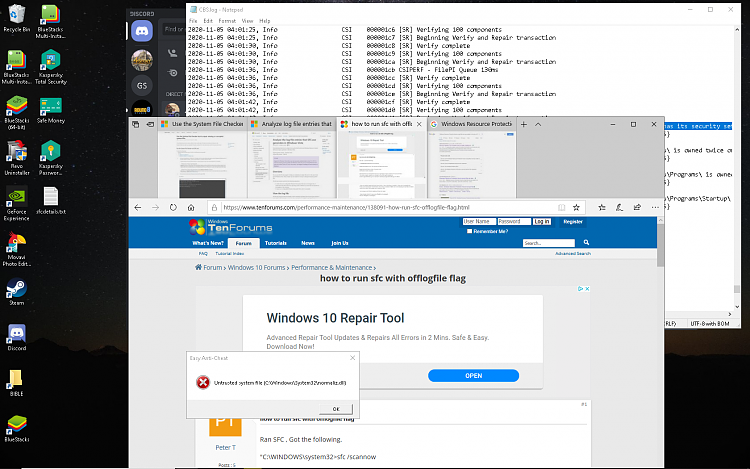Click TenForums search magnifier icon
The width and height of the screenshot is (750, 469).
pos(586,243)
